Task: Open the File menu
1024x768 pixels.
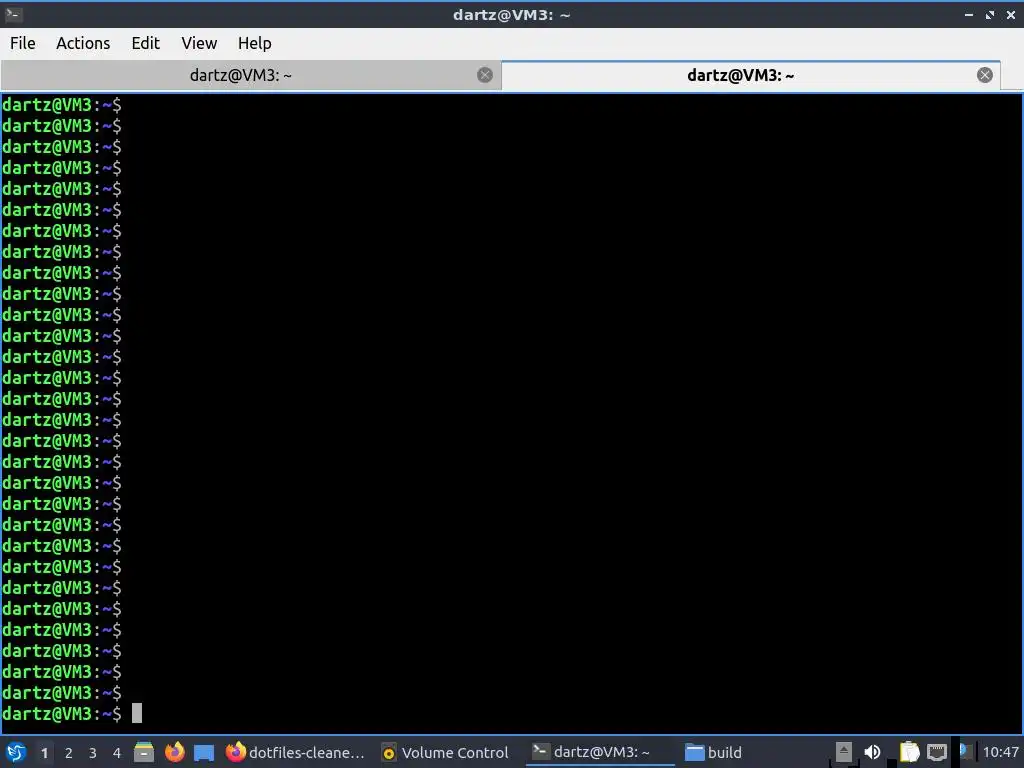Action: (x=23, y=43)
